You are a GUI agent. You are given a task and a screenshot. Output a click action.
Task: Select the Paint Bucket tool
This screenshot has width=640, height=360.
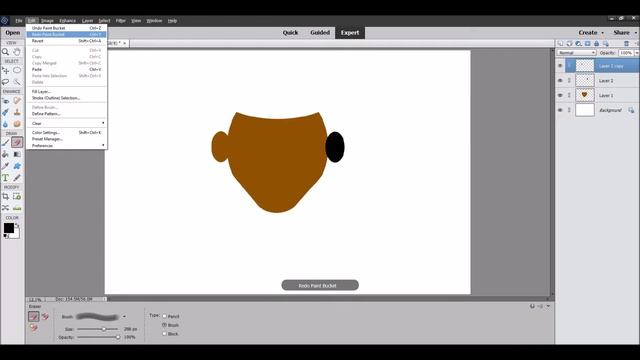(5, 154)
